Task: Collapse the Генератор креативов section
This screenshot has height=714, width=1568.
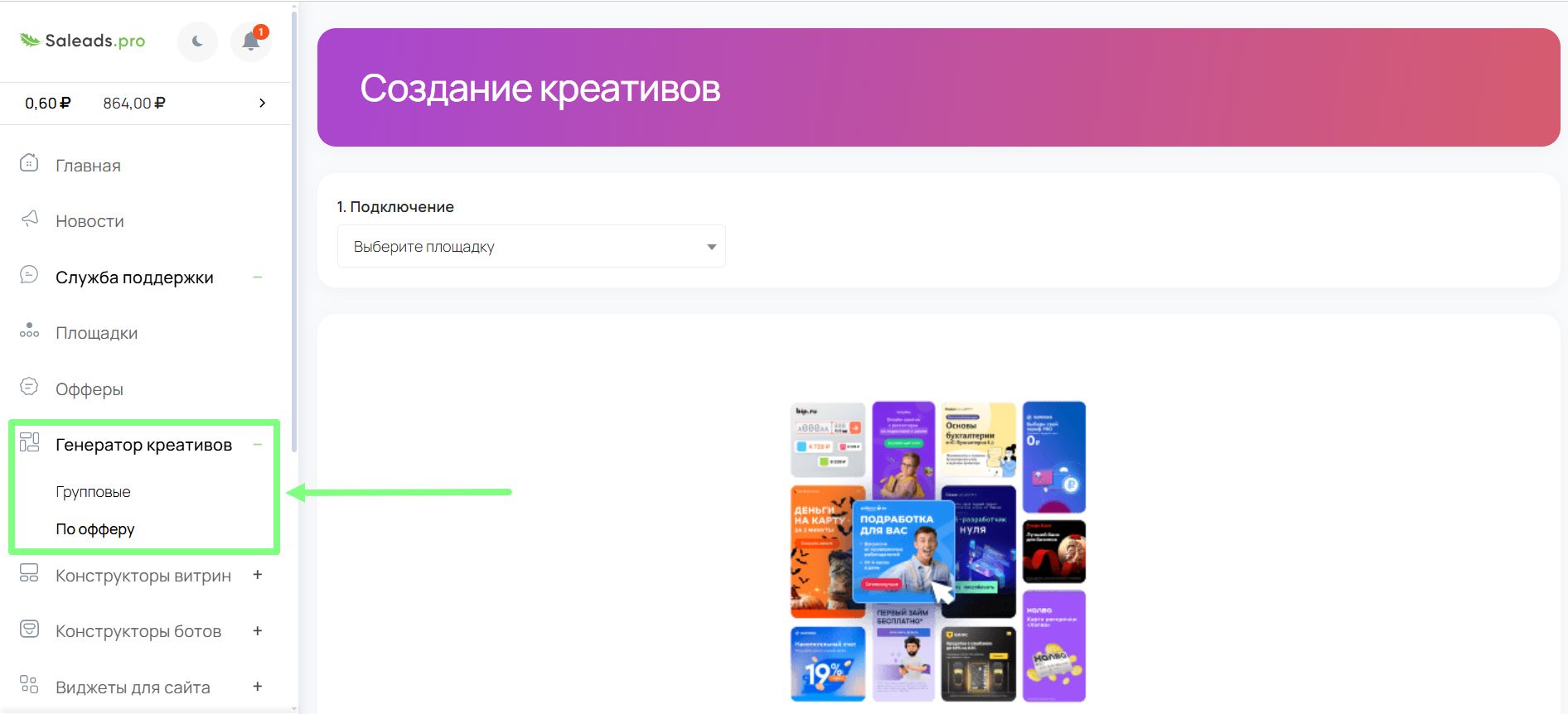Action: [258, 445]
